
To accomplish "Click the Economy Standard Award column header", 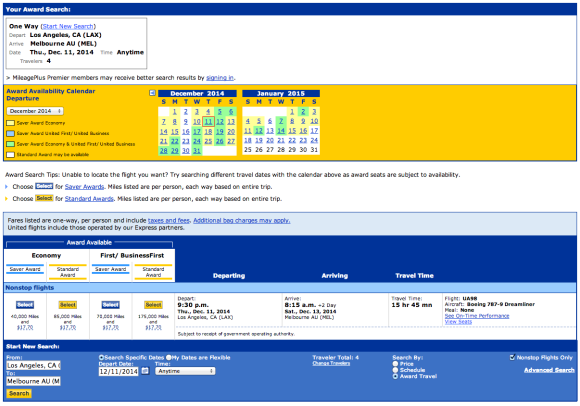I will (x=68, y=272).
